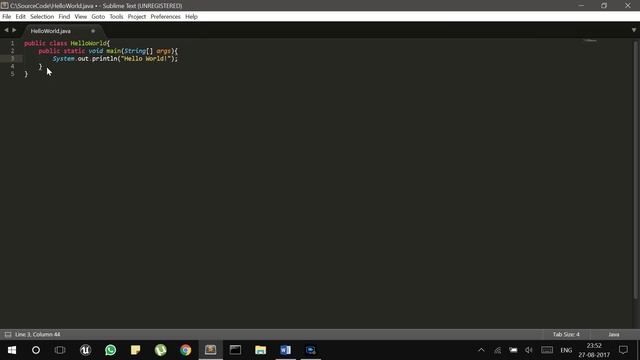This screenshot has width=640, height=360.
Task: Open Google Chrome from the taskbar
Action: coord(186,350)
